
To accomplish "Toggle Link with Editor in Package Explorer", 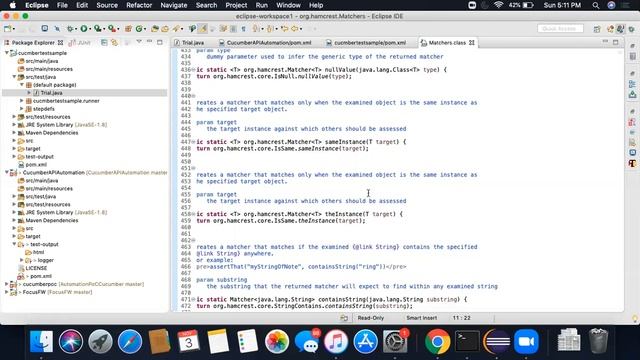I will [x=114, y=42].
